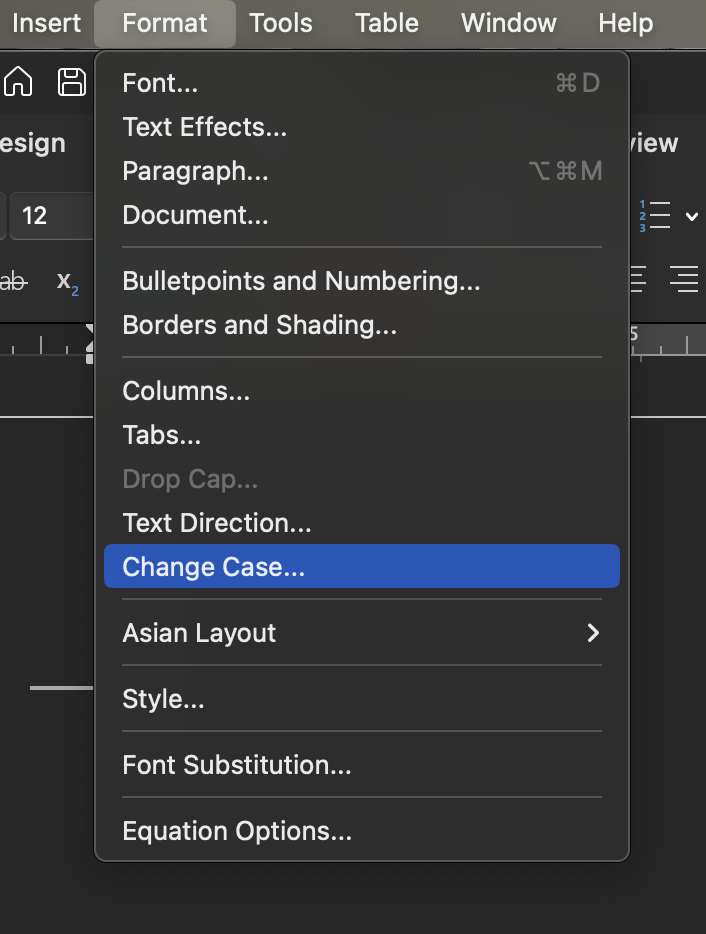706x934 pixels.
Task: Click the Save floppy disk icon
Action: (x=72, y=82)
